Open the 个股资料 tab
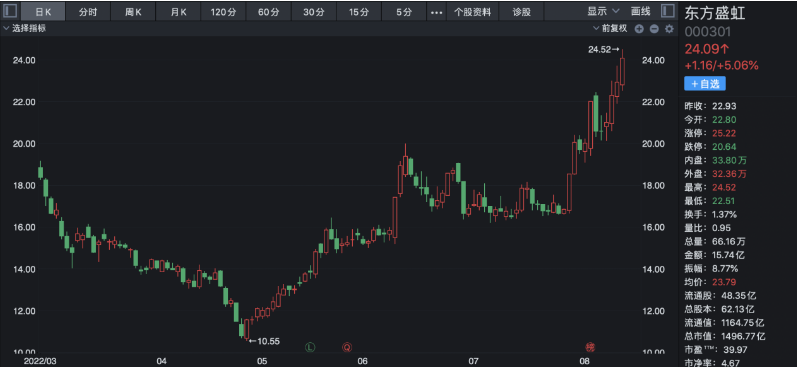 tap(472, 12)
